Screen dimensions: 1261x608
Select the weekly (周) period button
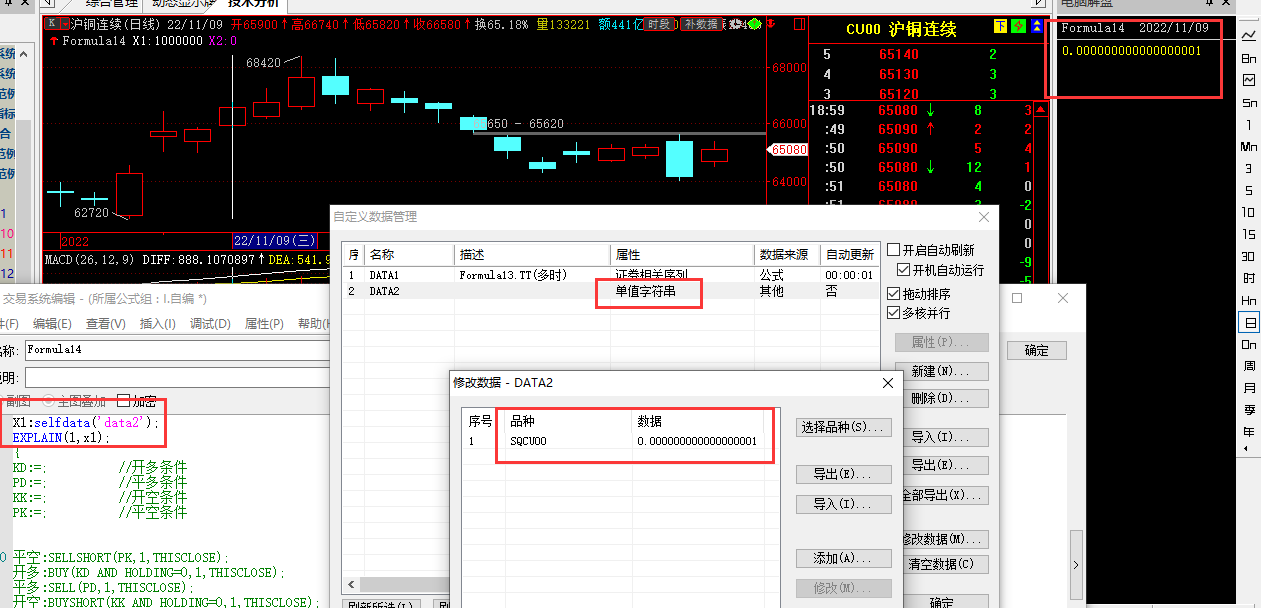pyautogui.click(x=1249, y=366)
